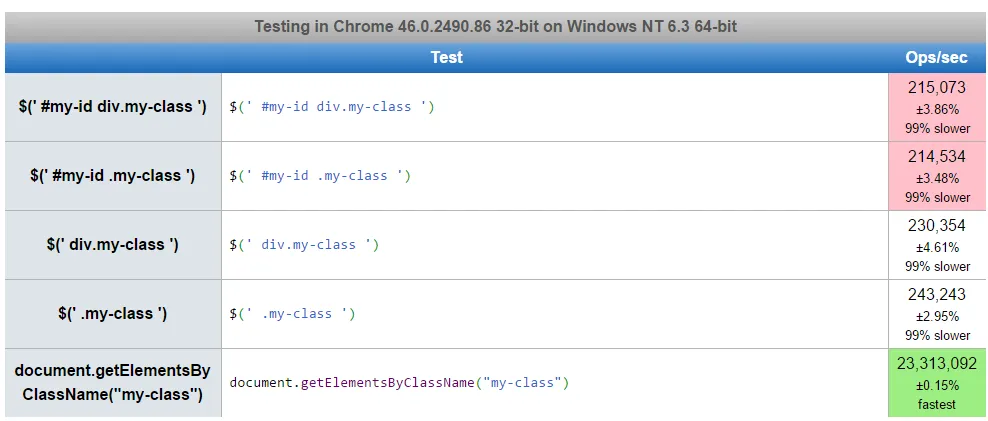
Task: Click the ±3.86% margin in first result
Action: coord(937,109)
